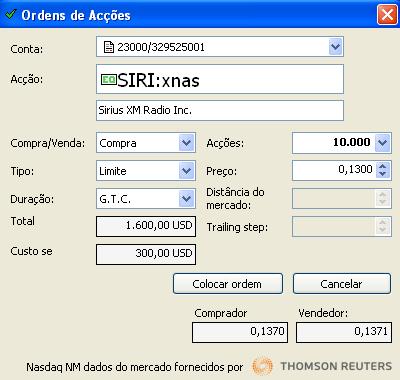Click the Custo se 300,00 USD box
Screen dimensions: 400x380
(146, 254)
